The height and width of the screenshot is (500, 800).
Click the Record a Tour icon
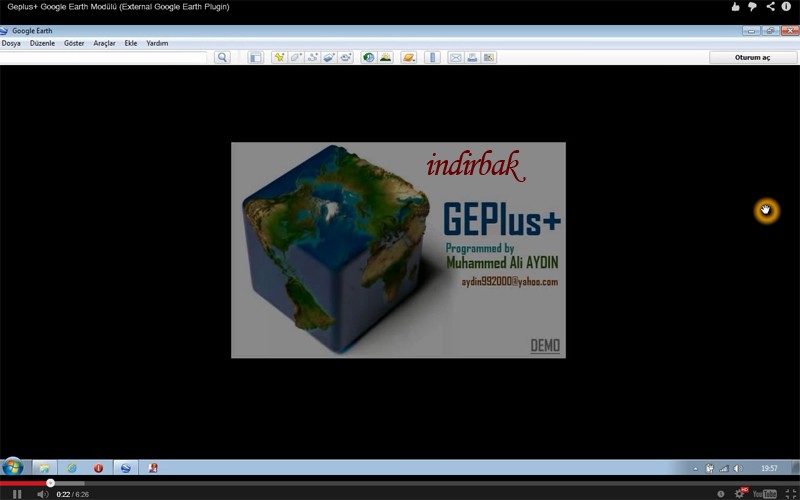(346, 57)
